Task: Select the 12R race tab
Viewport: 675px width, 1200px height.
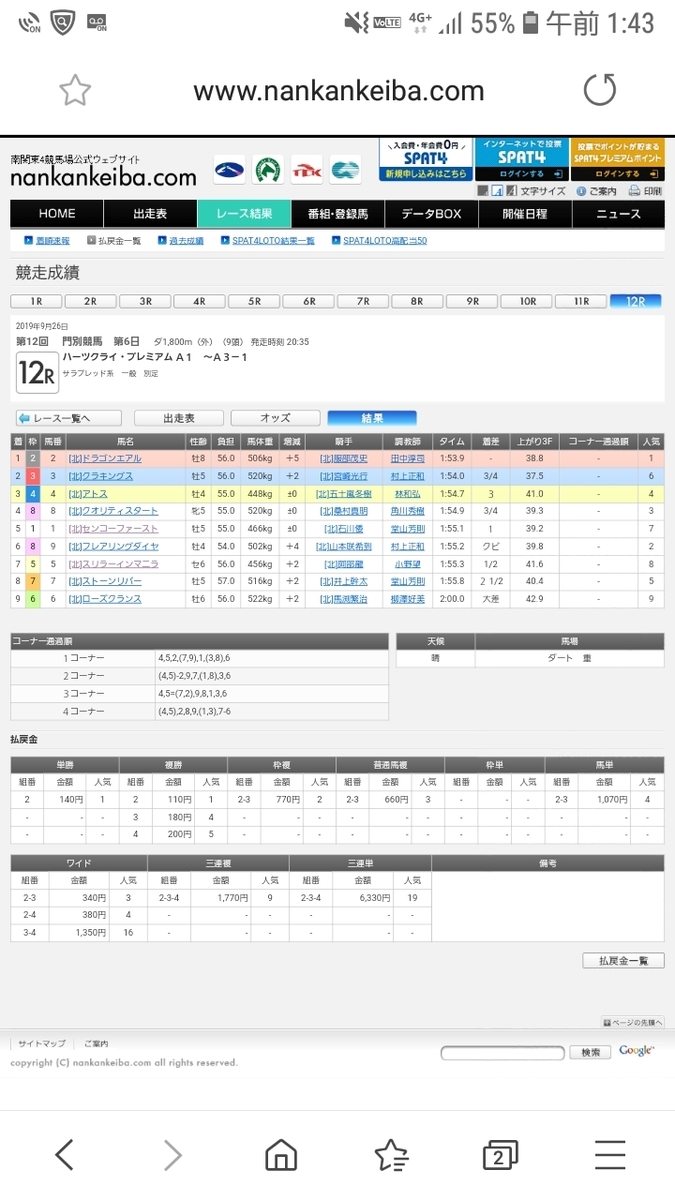Action: pyautogui.click(x=636, y=301)
